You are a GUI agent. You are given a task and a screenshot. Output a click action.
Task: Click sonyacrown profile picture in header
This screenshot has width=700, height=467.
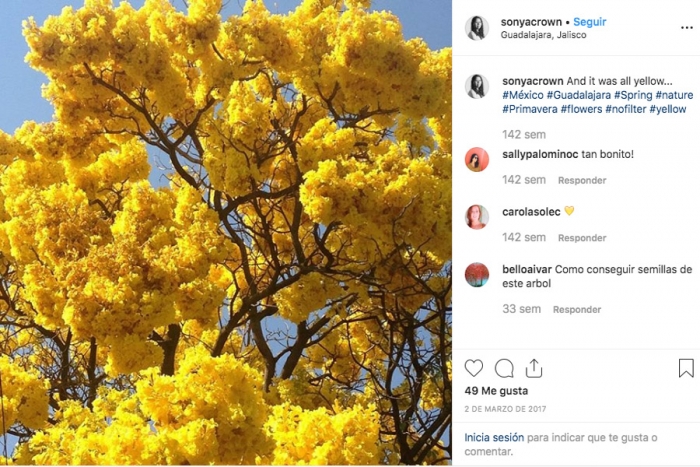point(477,28)
